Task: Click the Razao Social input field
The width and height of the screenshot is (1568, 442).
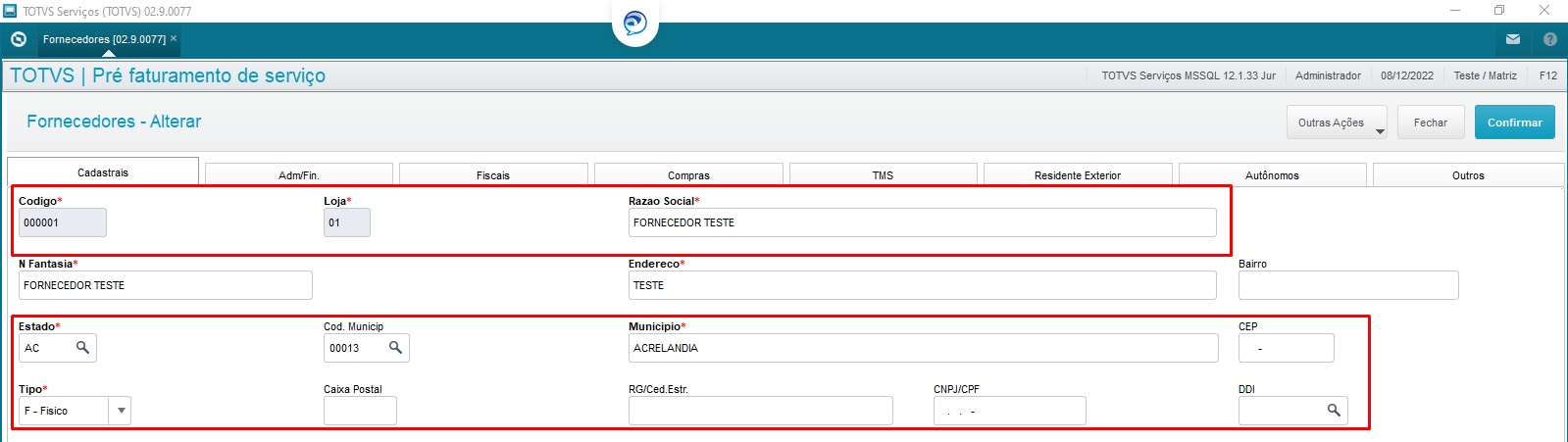Action: point(923,222)
